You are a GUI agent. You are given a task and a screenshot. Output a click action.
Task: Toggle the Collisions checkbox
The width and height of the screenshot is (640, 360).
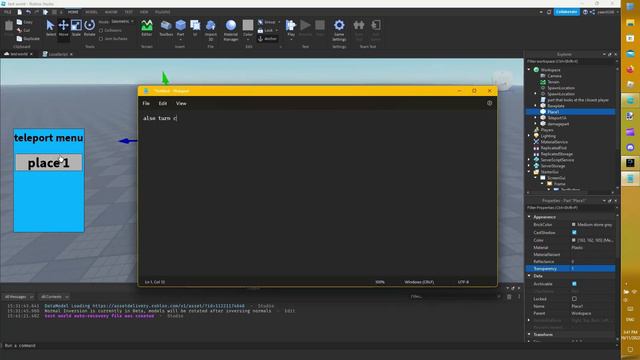(x=101, y=31)
